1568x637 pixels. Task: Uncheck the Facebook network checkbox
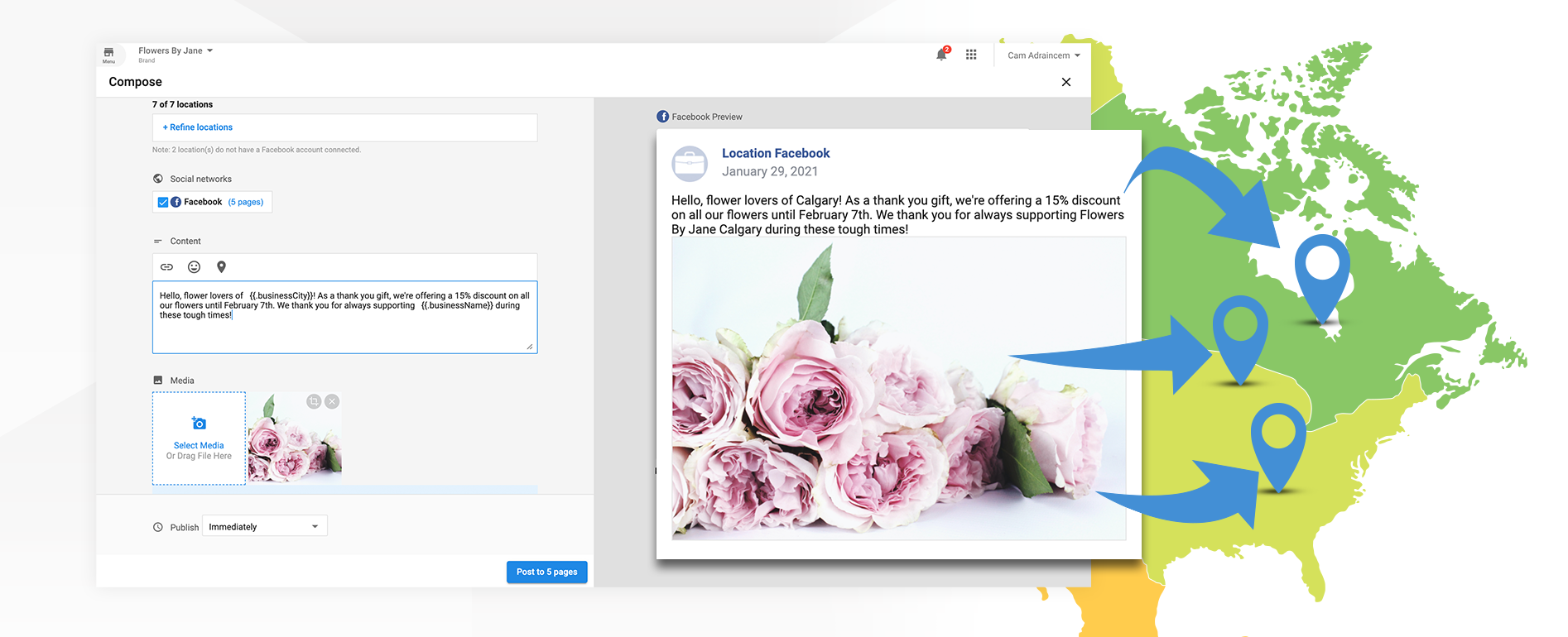(163, 202)
